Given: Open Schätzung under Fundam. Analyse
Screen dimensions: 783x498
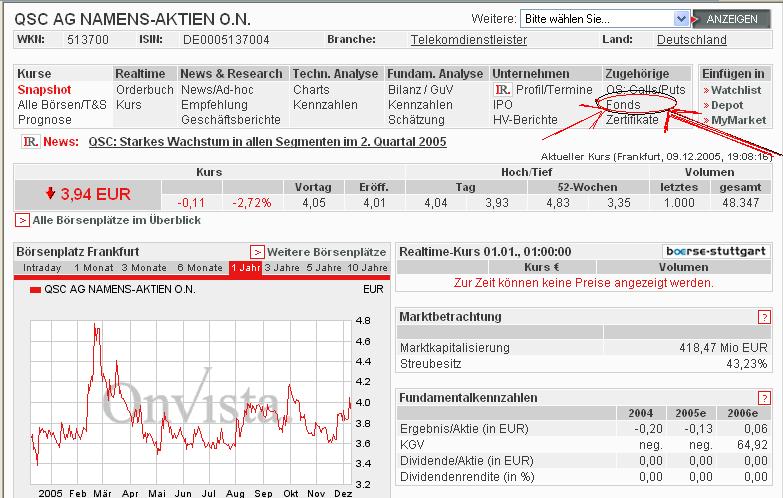Looking at the screenshot, I should (x=416, y=120).
